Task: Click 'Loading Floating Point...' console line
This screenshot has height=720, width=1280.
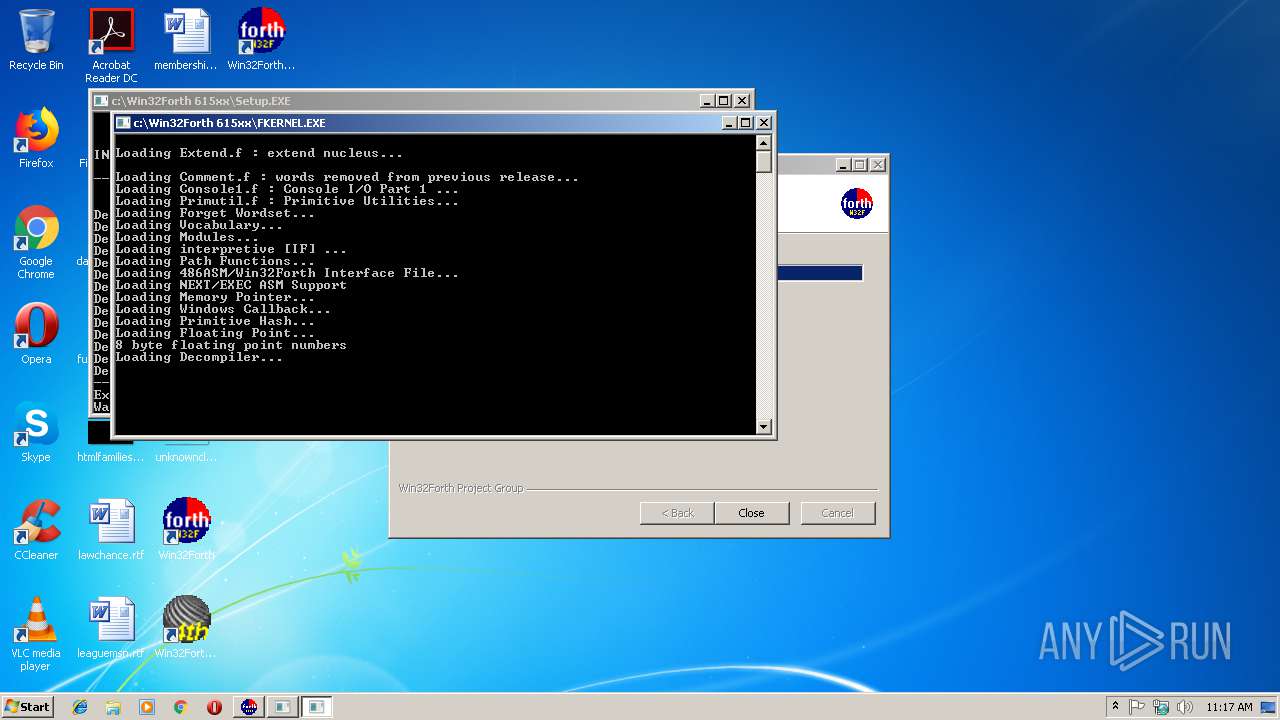Action: (215, 333)
